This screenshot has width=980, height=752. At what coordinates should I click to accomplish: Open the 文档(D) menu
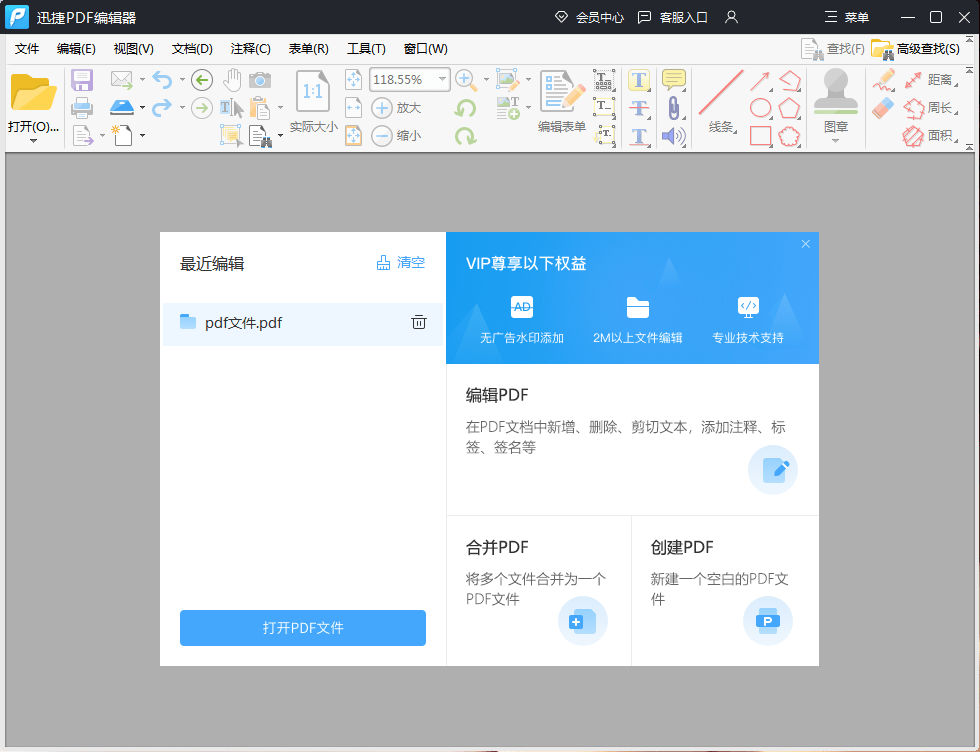[x=192, y=49]
